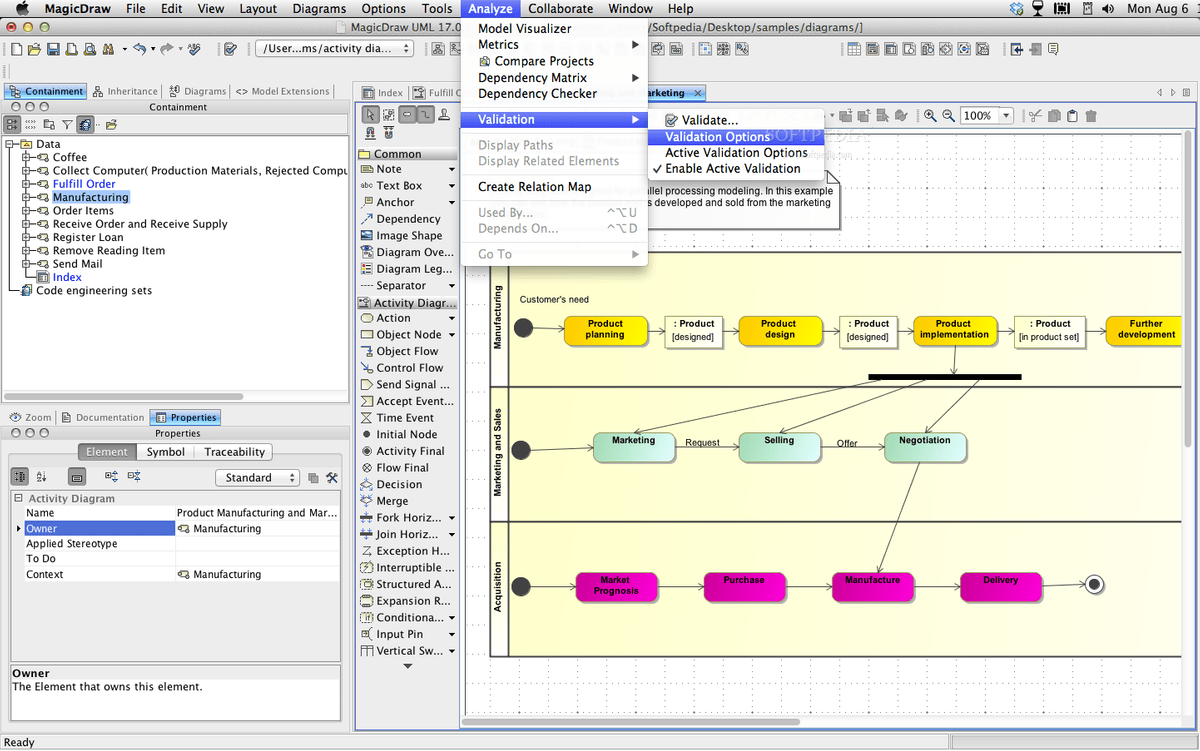This screenshot has height=751, width=1200.
Task: Open the Standard properties mode dropdown
Action: [260, 478]
